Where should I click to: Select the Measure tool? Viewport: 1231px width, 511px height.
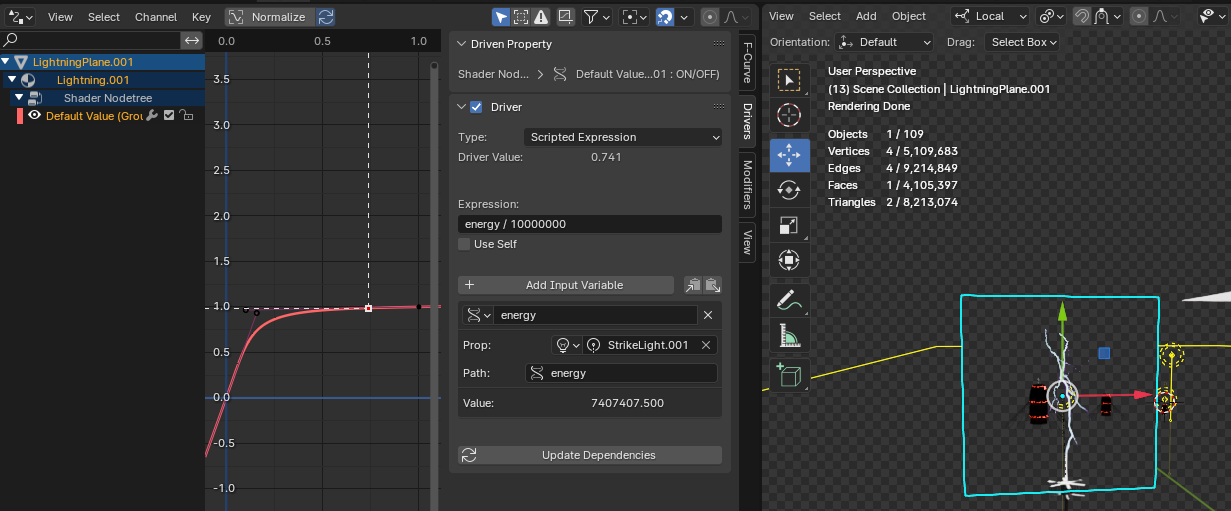pos(790,336)
